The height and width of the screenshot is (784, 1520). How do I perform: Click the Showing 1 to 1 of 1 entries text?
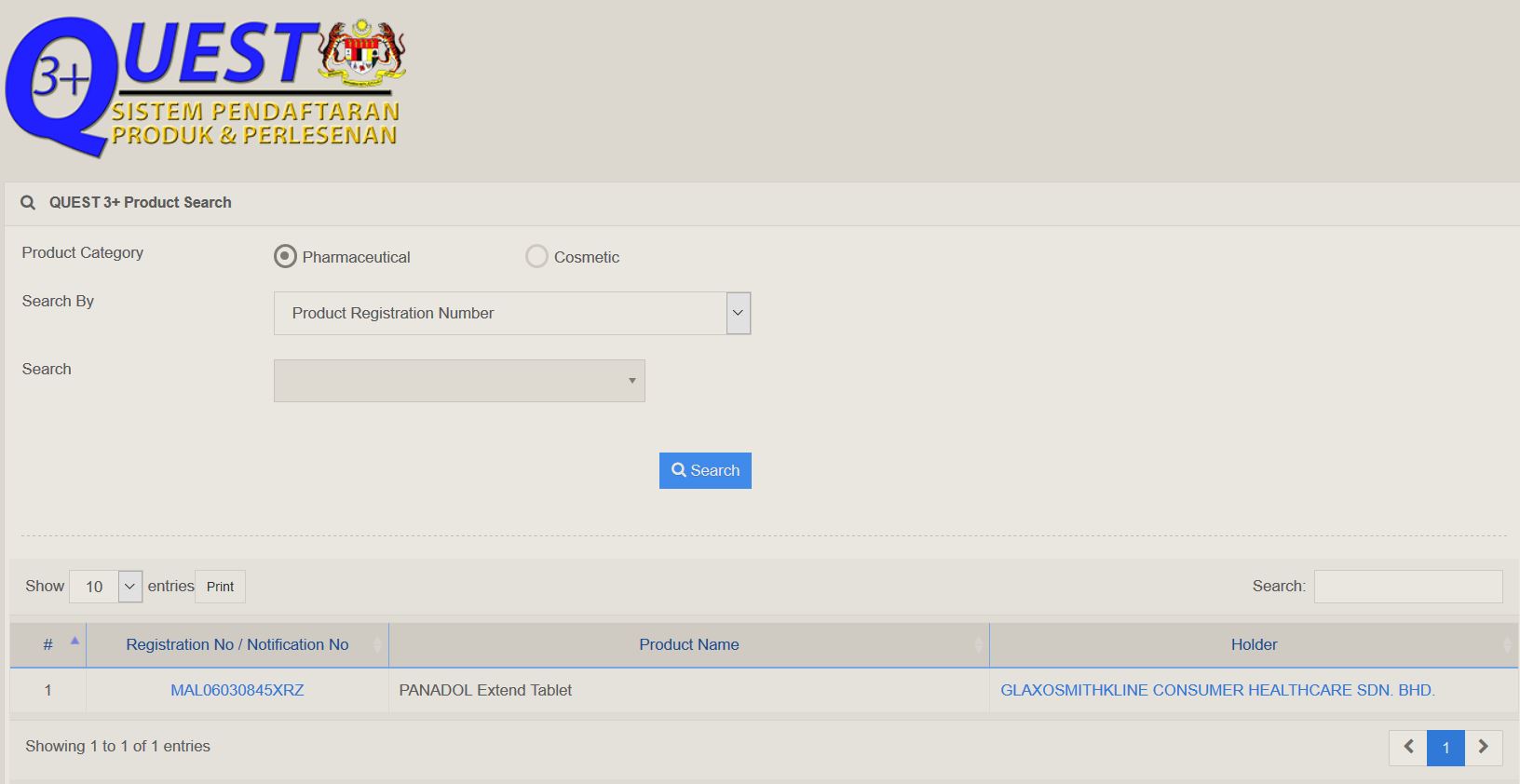(117, 747)
